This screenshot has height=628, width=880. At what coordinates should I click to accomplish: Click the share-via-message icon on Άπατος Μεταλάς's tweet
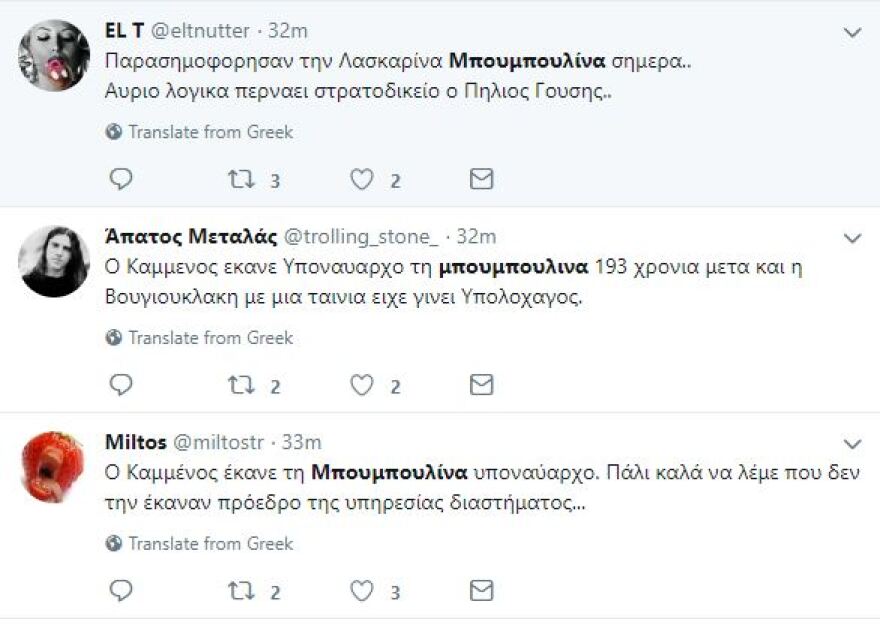pos(481,383)
